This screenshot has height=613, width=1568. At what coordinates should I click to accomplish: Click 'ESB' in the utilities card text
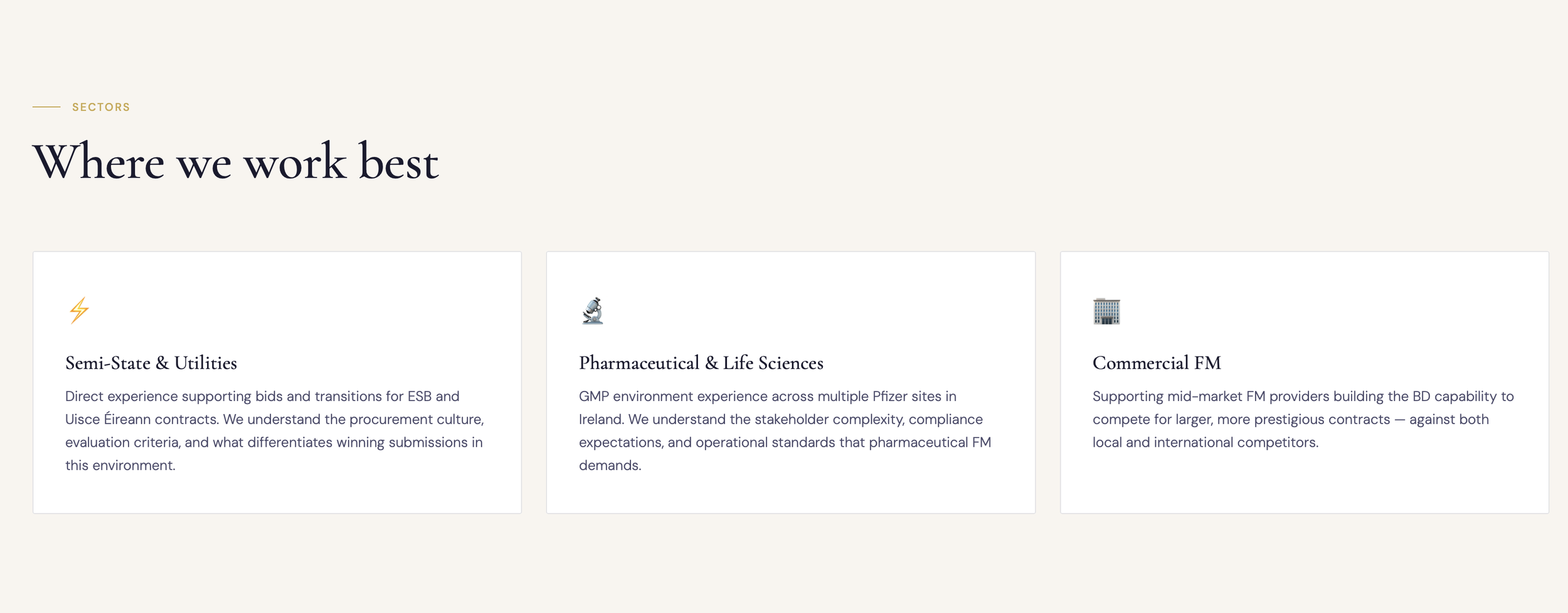420,397
